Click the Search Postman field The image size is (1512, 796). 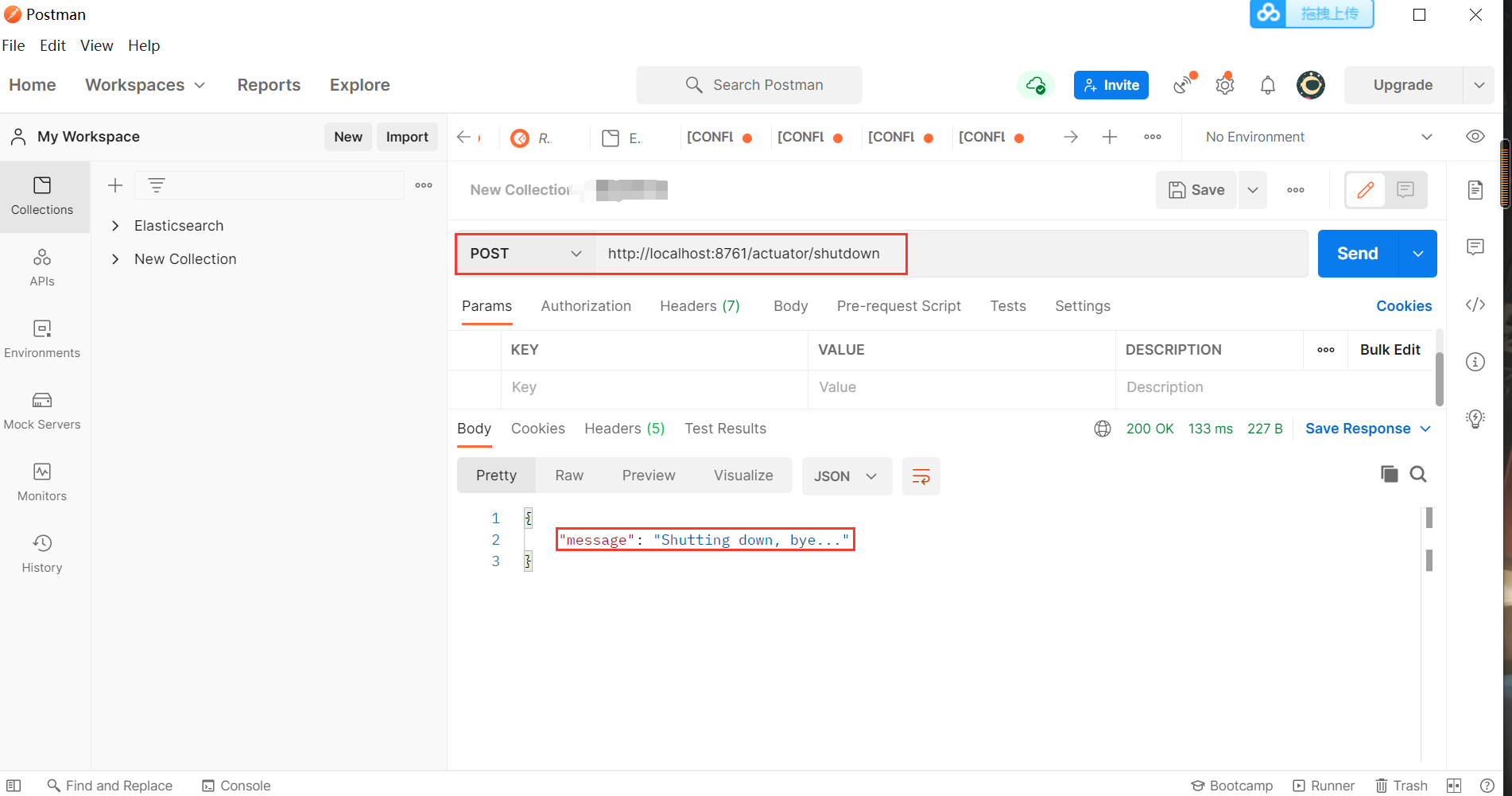tap(749, 85)
